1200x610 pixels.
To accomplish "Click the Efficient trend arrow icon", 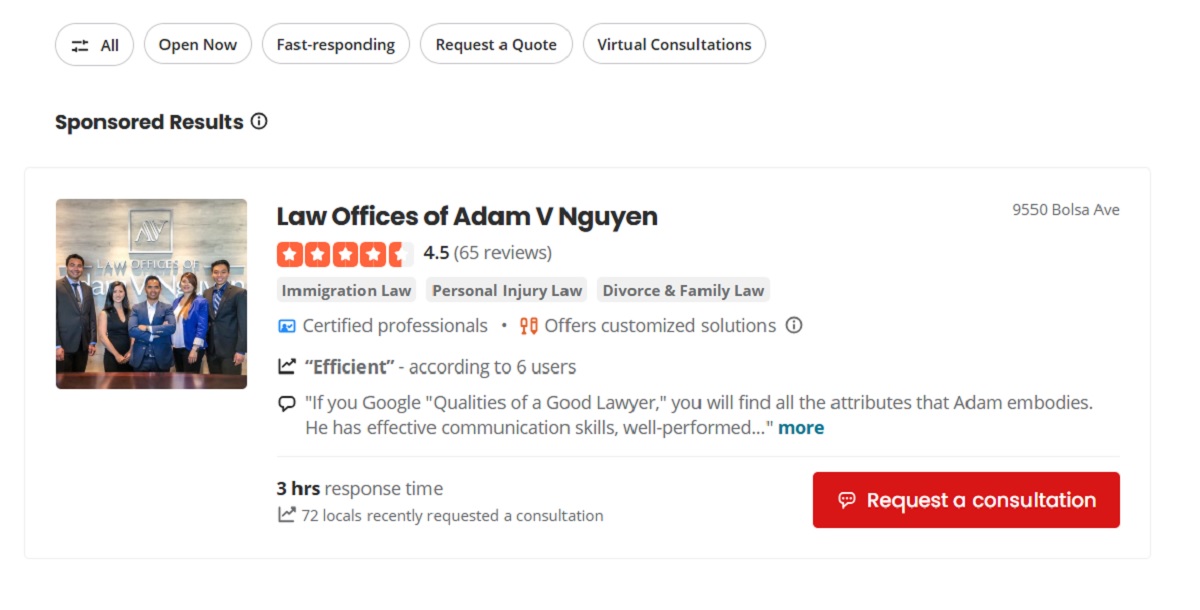I will (x=287, y=367).
